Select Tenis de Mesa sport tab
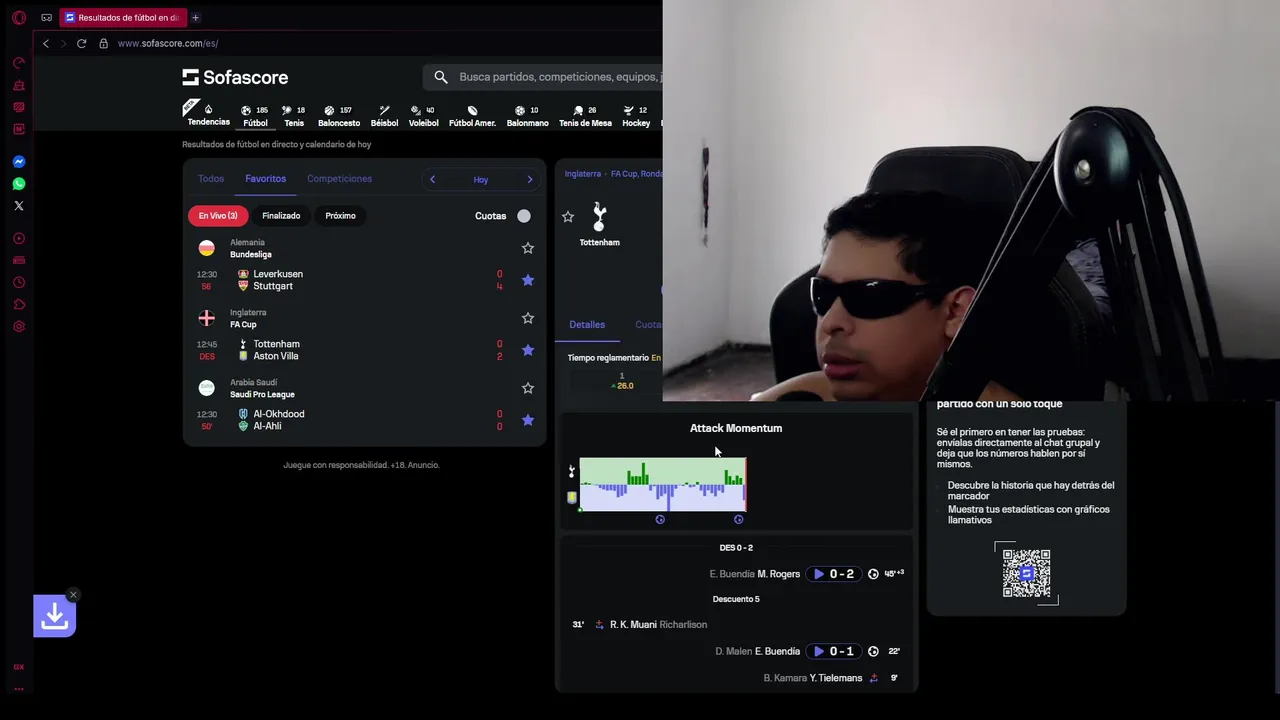The height and width of the screenshot is (720, 1280). tap(585, 116)
